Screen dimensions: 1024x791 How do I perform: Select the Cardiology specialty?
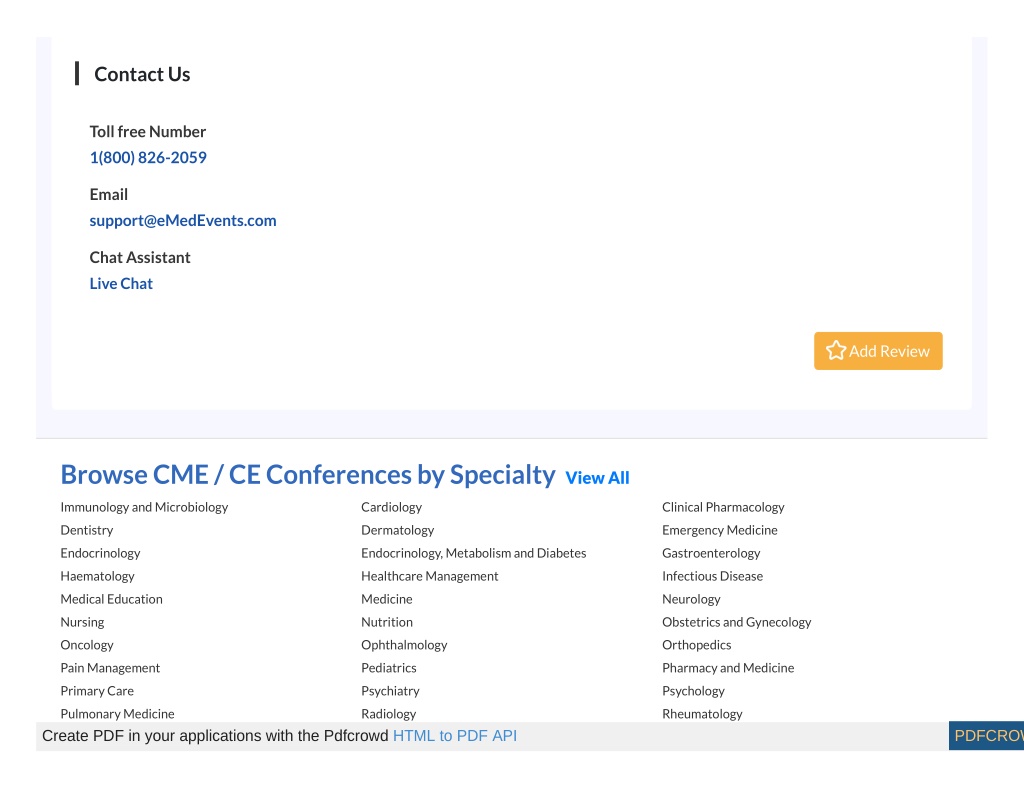click(391, 507)
